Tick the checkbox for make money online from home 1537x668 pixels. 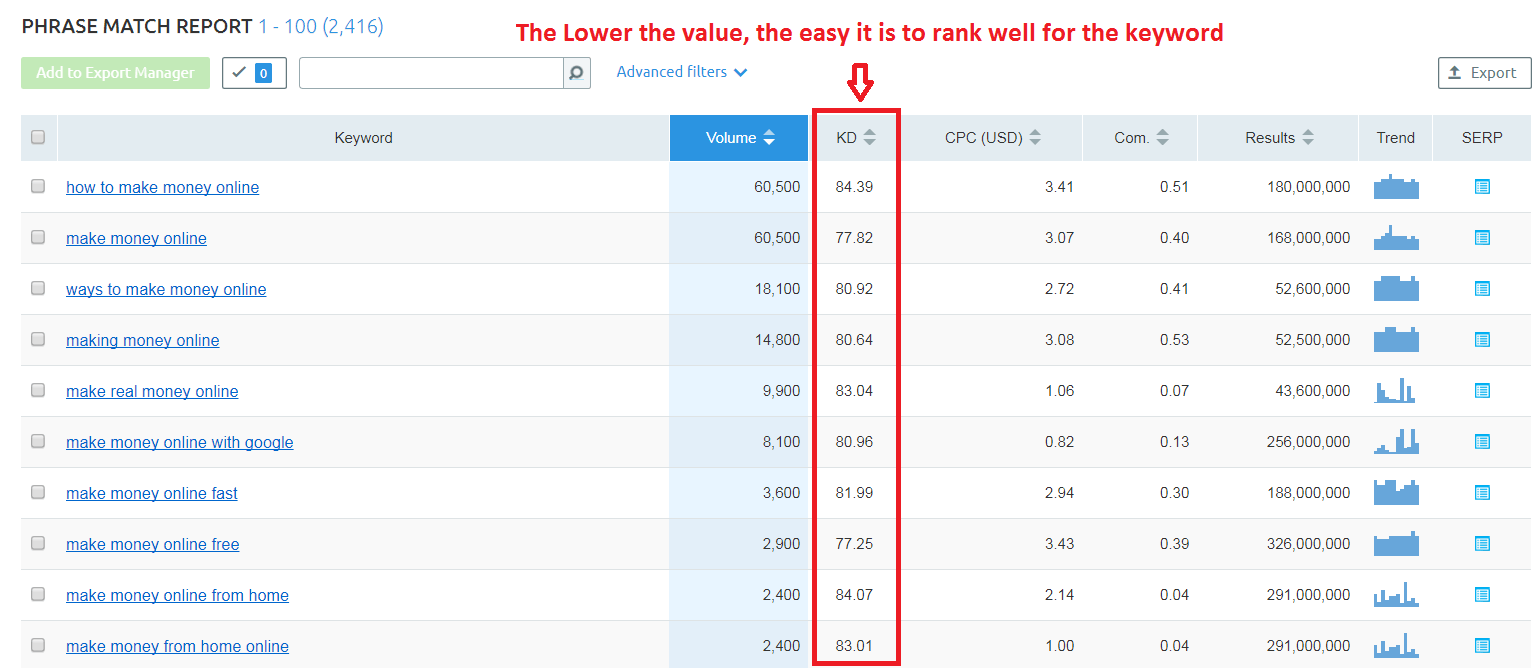tap(38, 594)
